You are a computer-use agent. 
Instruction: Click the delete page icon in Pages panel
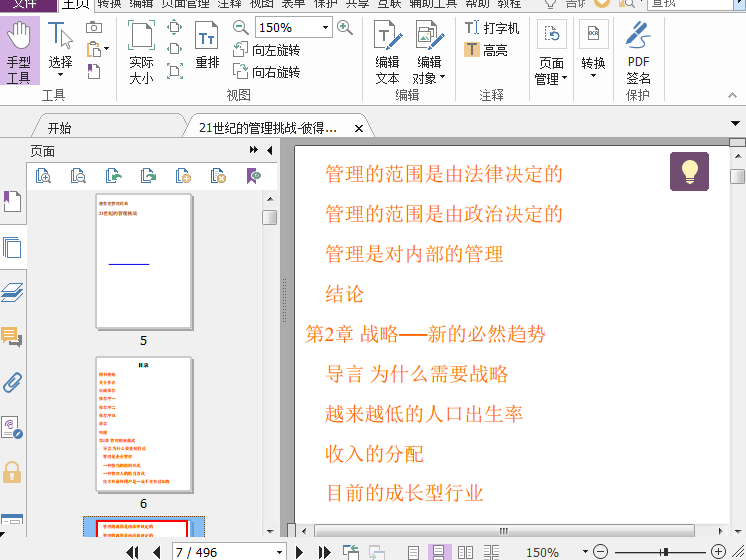218,176
